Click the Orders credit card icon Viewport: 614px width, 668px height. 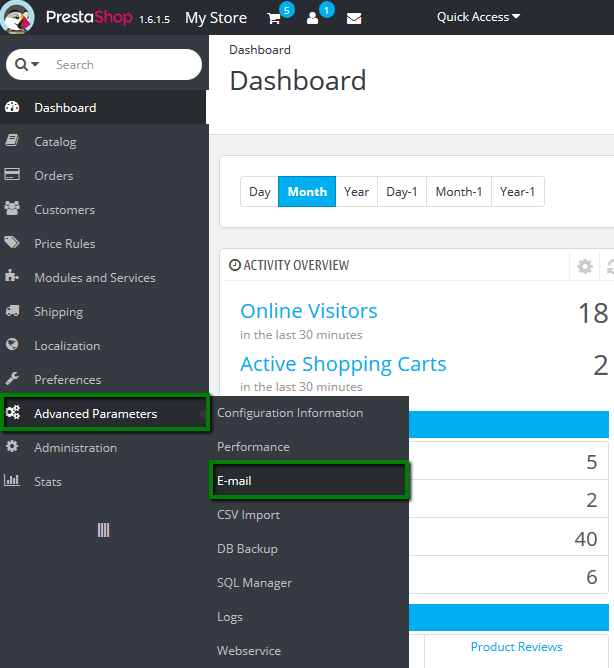pyautogui.click(x=12, y=174)
